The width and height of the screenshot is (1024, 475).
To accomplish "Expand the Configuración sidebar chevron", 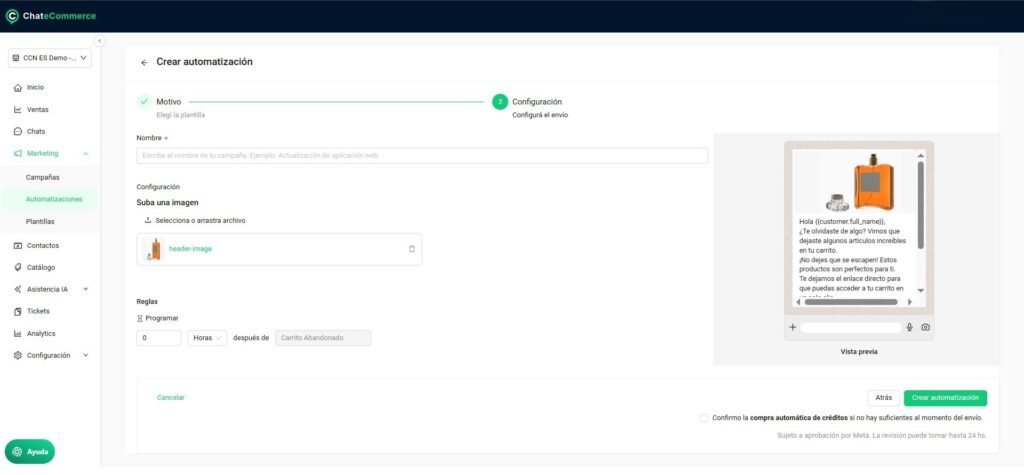I will pos(86,355).
